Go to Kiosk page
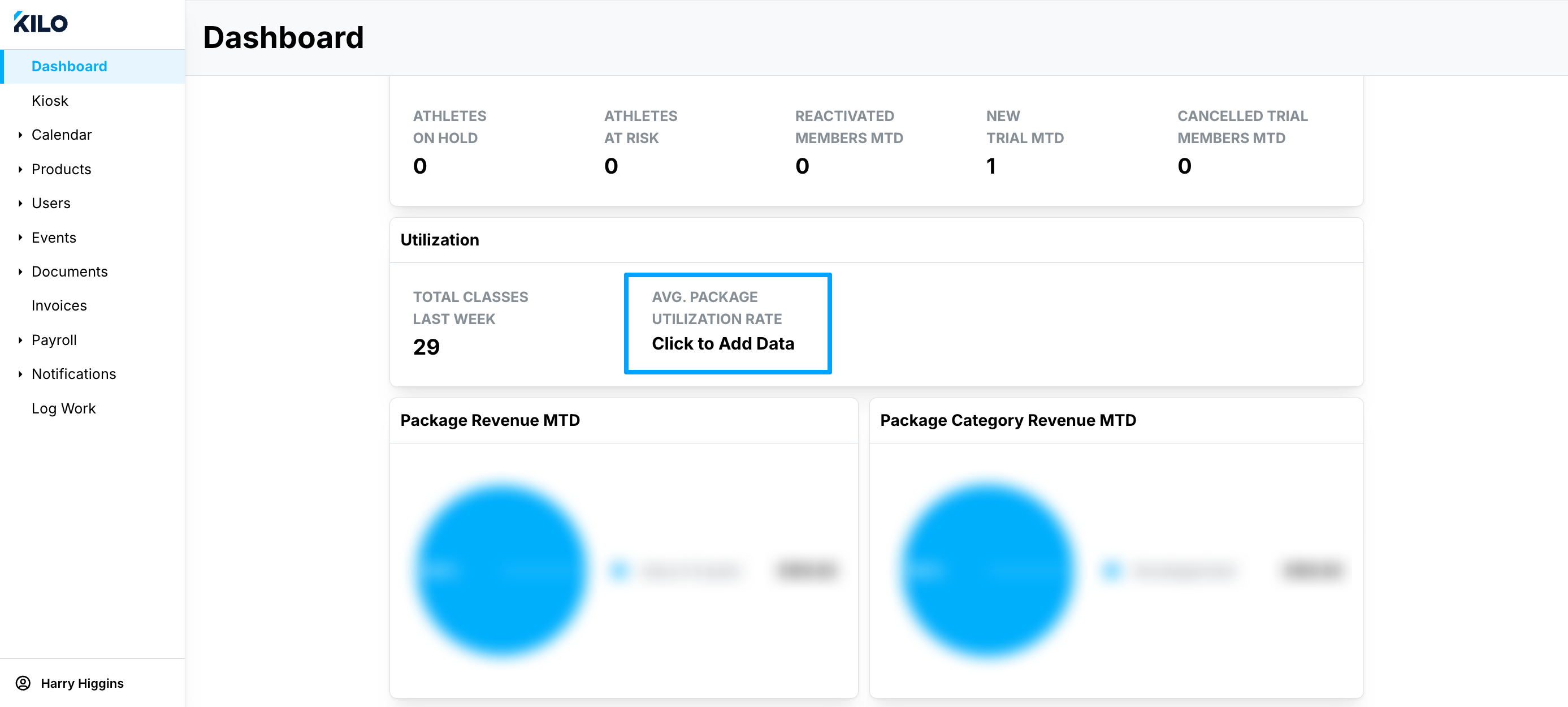 (x=50, y=101)
